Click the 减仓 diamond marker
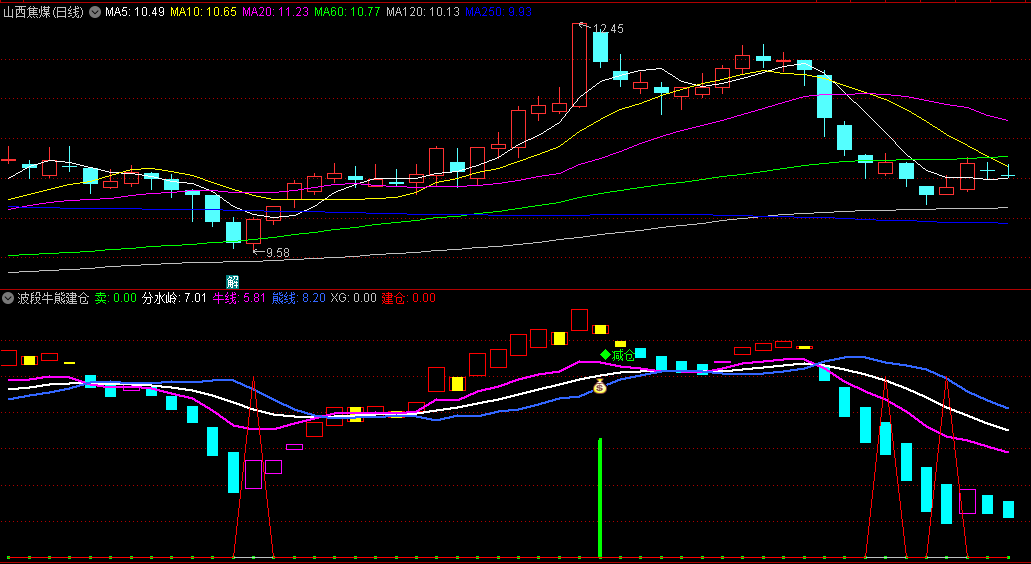1031x564 pixels. (617, 356)
